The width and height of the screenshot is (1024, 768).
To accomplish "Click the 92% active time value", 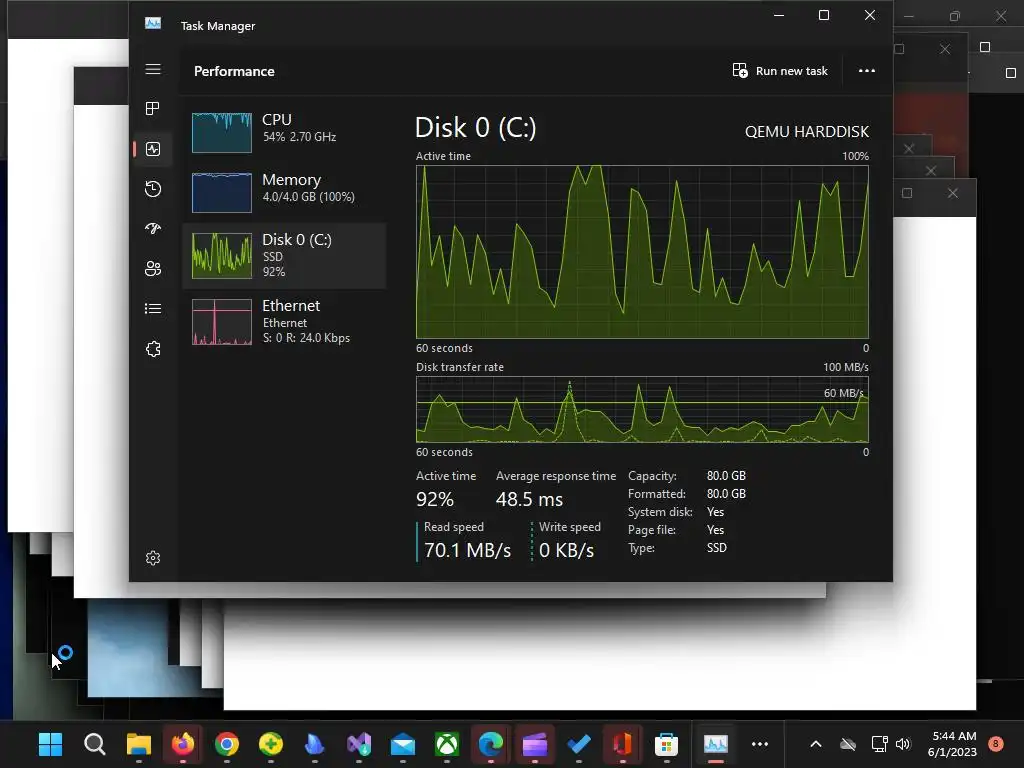I will click(435, 500).
